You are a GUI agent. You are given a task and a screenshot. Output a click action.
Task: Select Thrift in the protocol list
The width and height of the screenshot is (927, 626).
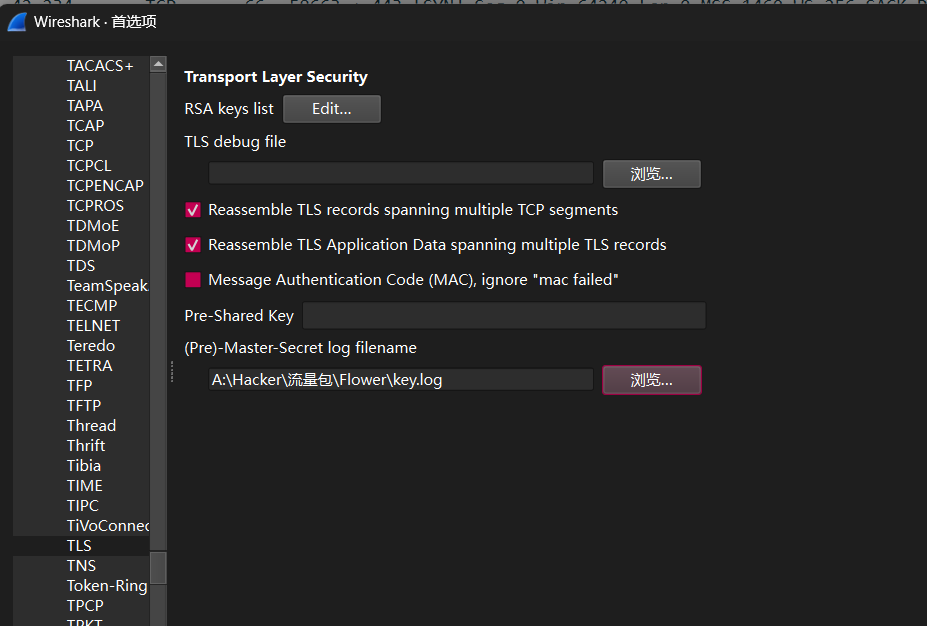pyautogui.click(x=86, y=446)
